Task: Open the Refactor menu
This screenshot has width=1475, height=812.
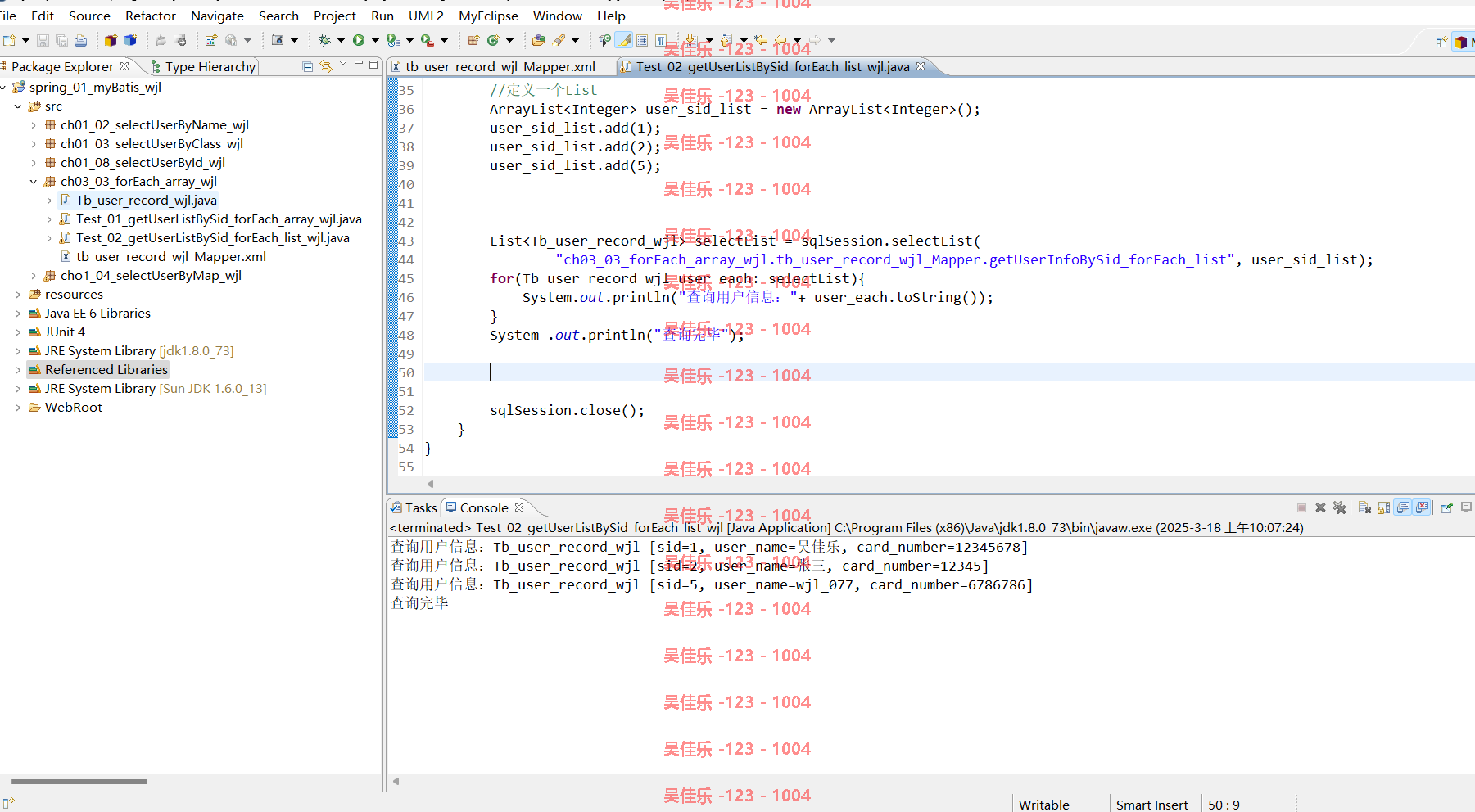Action: [x=151, y=16]
